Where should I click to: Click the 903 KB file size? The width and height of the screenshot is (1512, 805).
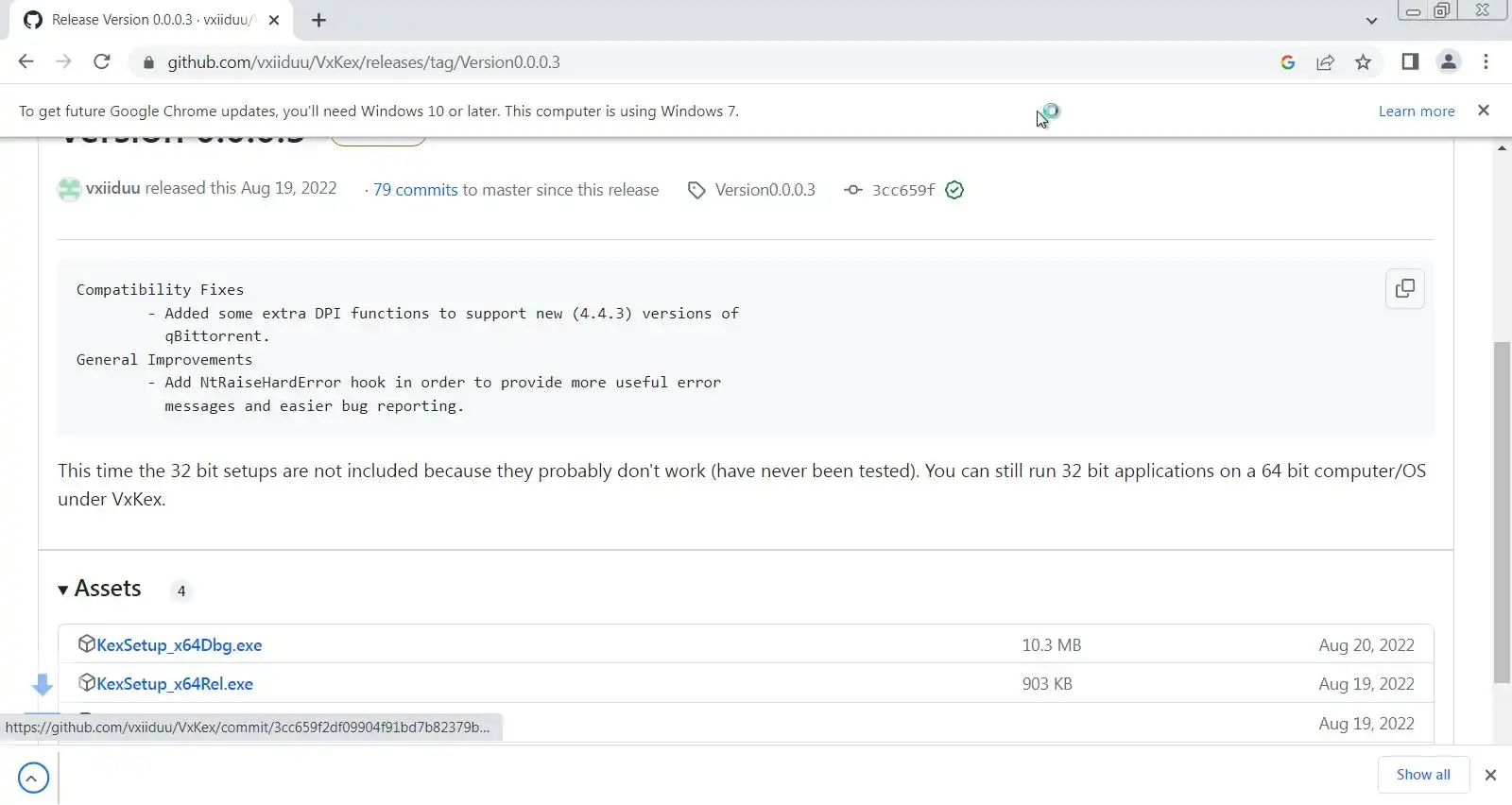[1047, 684]
